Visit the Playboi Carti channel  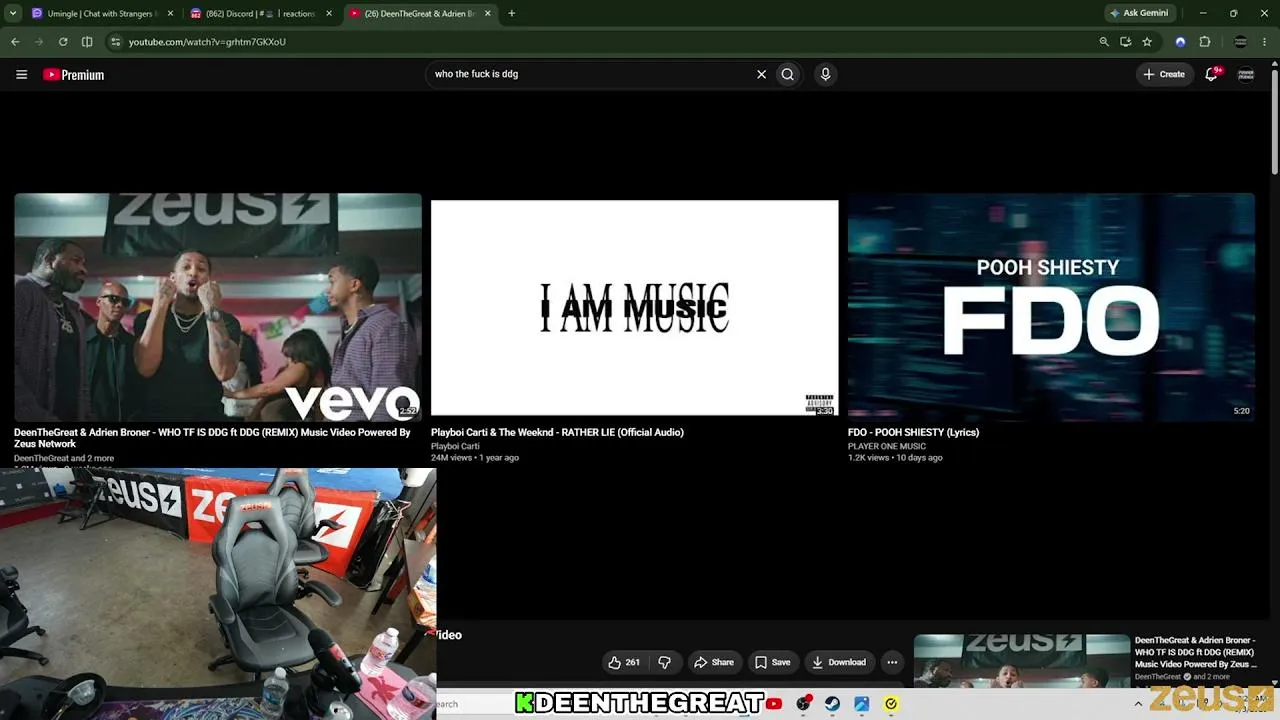pyautogui.click(x=455, y=446)
